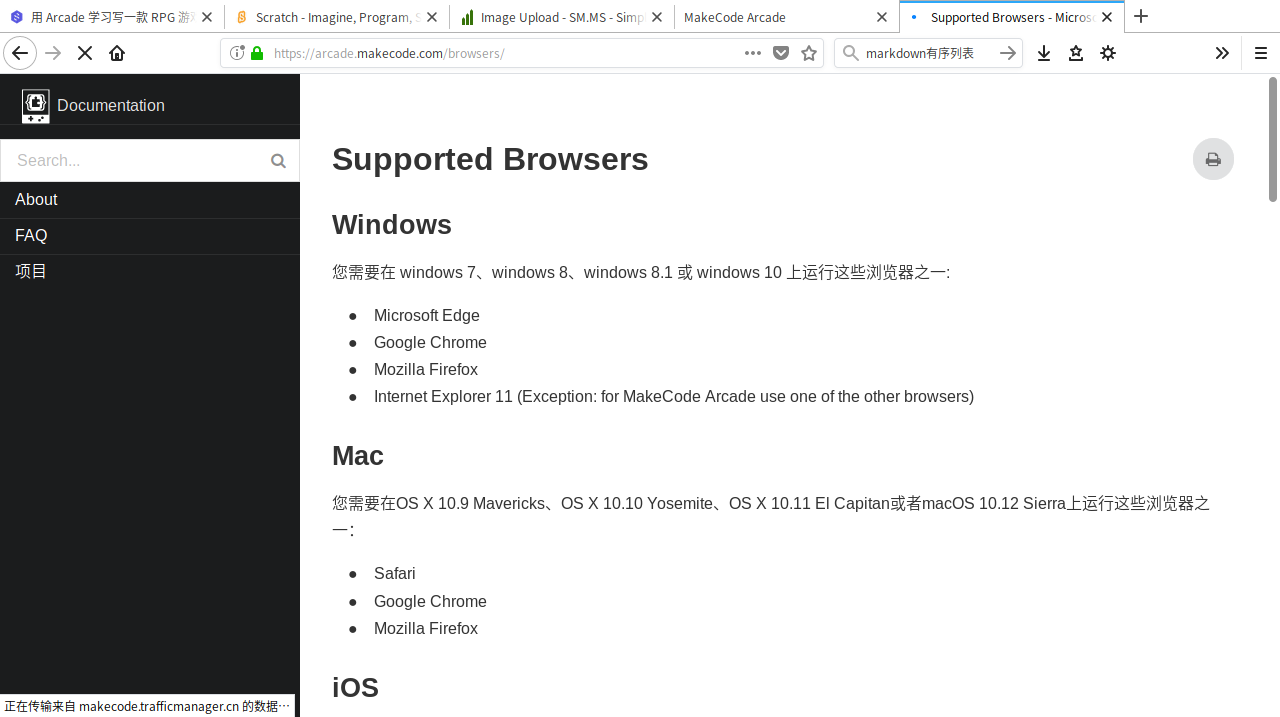Open the Firefox hamburger menu
Viewport: 1280px width, 717px height.
(1261, 53)
